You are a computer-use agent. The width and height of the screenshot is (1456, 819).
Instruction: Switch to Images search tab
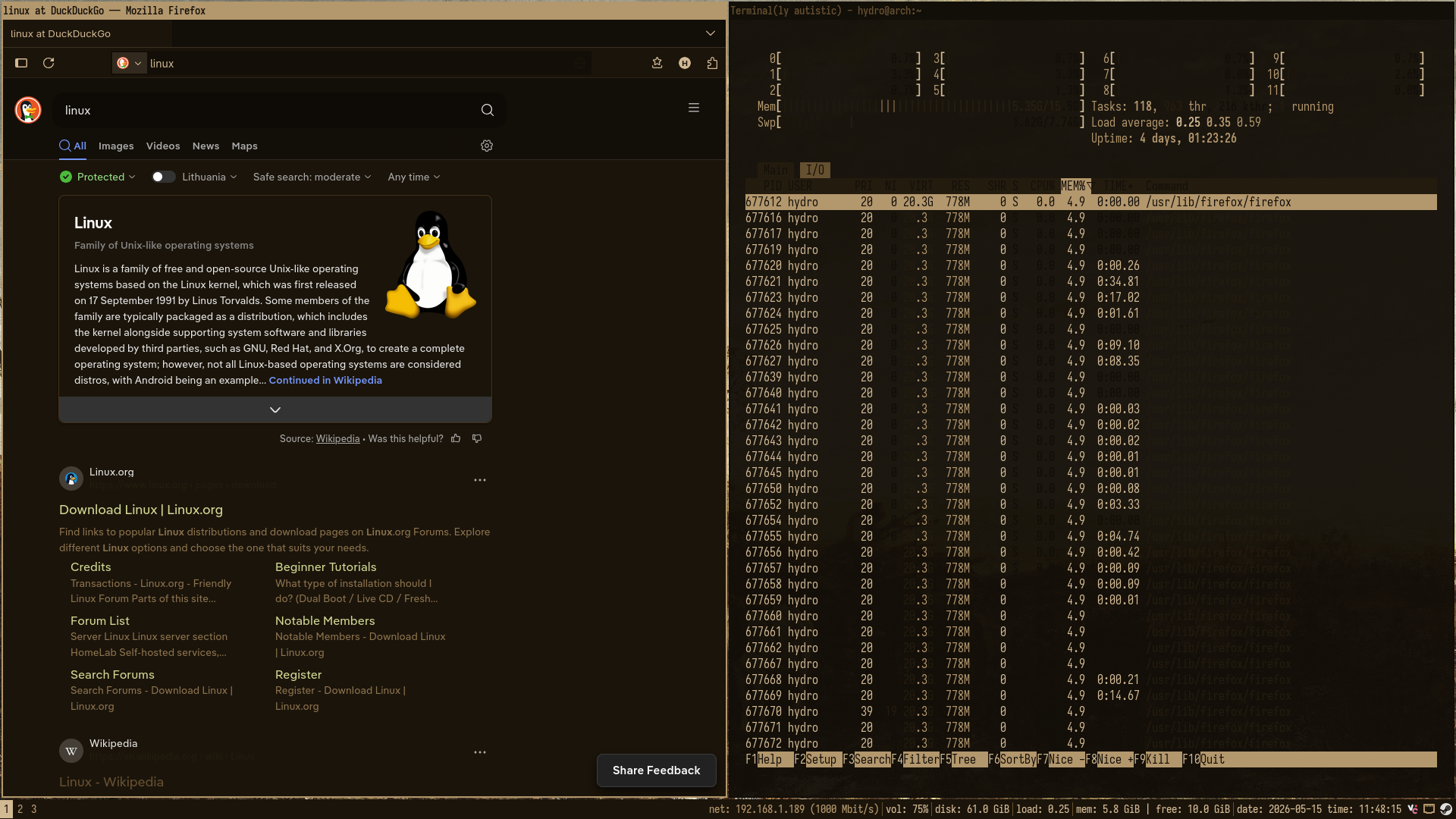click(116, 146)
